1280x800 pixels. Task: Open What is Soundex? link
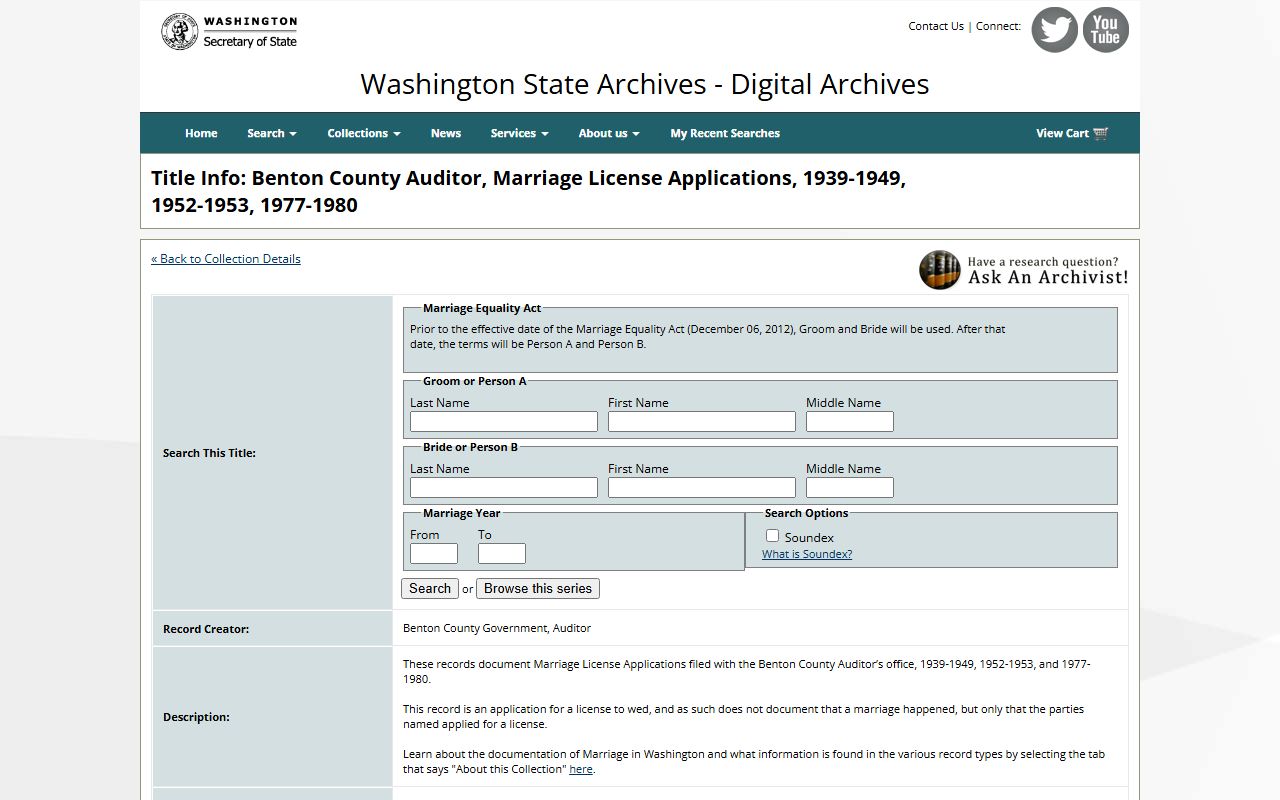coord(807,554)
